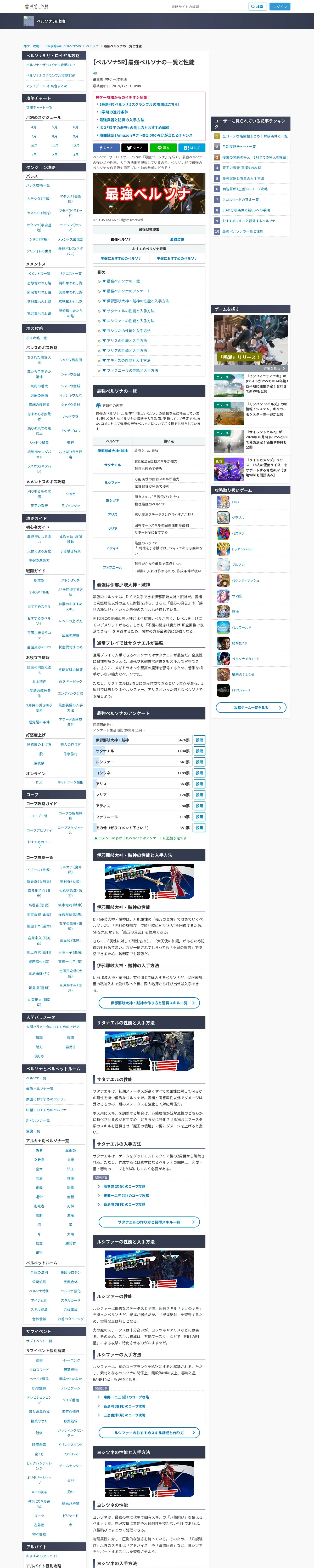The height and width of the screenshot is (1568, 314).
Task: Open the FF7リバース game icon
Action: click(x=223, y=690)
